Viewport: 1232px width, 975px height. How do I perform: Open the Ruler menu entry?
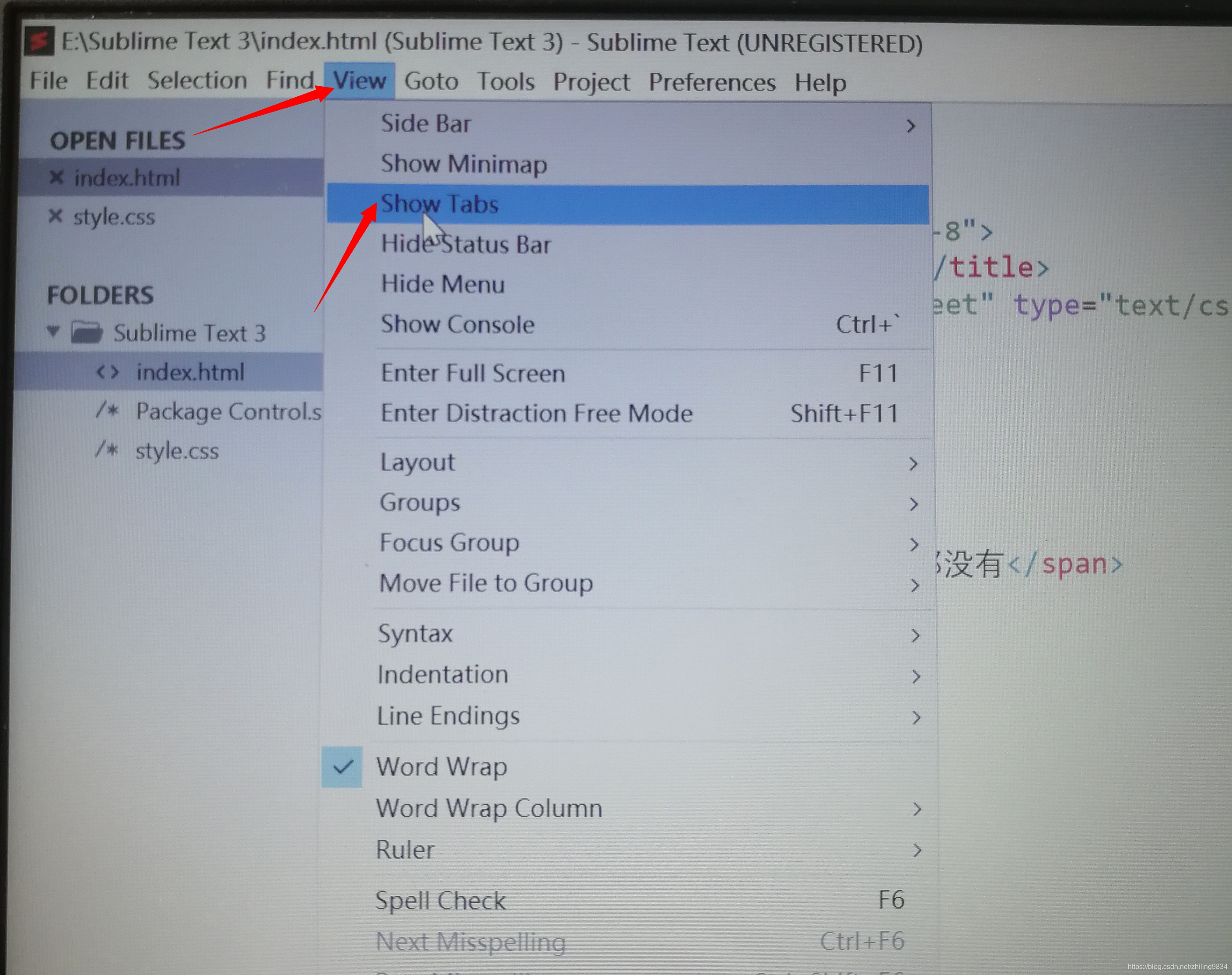(628, 851)
